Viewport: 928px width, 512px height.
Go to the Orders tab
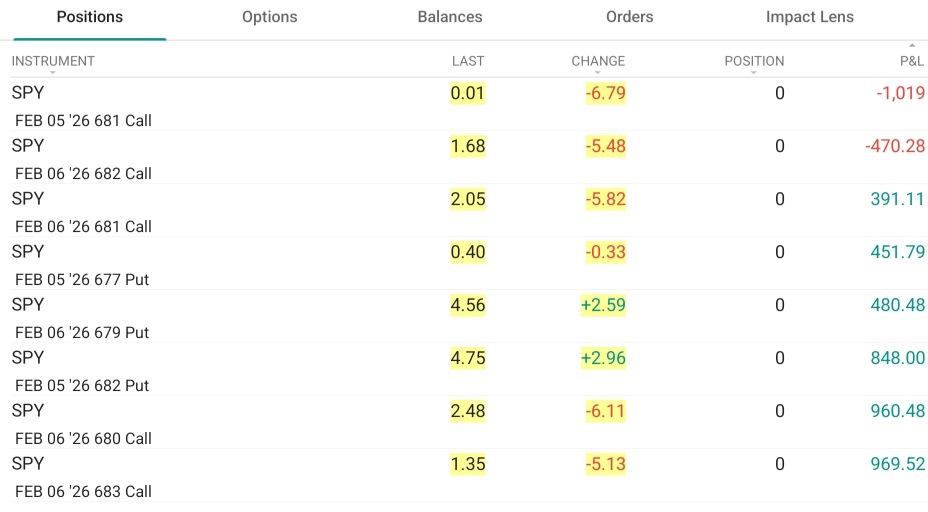630,17
